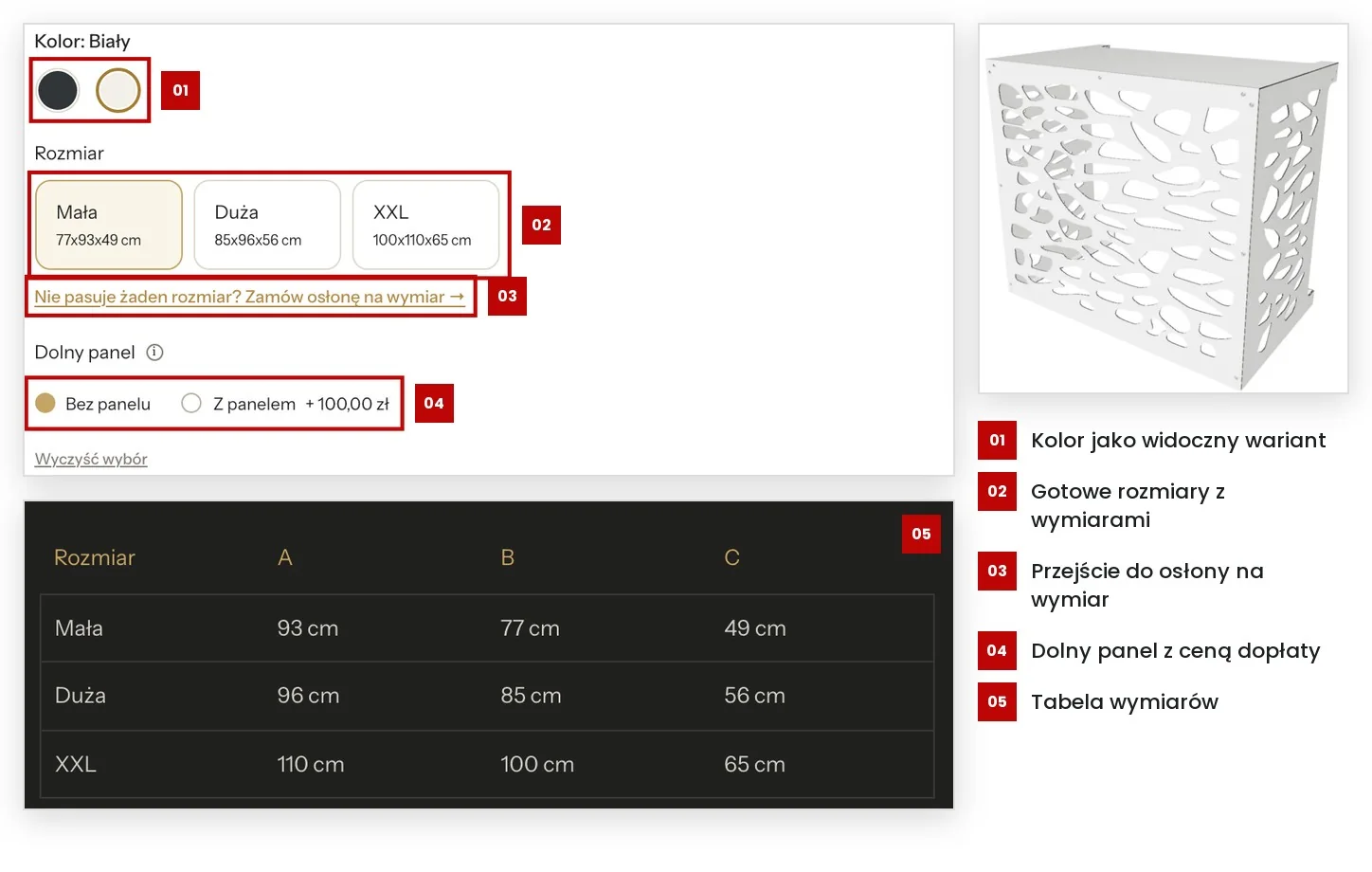Viewport: 1372px width, 872px height.
Task: Click the red 03 marker beside link
Action: (507, 296)
